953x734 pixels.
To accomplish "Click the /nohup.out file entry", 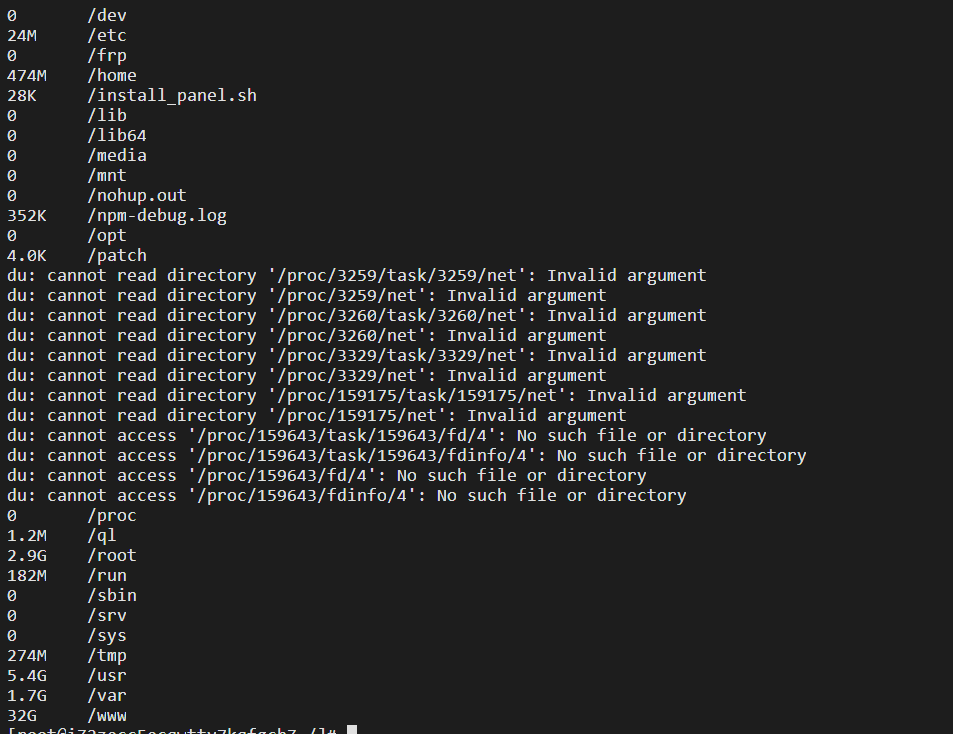I will [97, 196].
